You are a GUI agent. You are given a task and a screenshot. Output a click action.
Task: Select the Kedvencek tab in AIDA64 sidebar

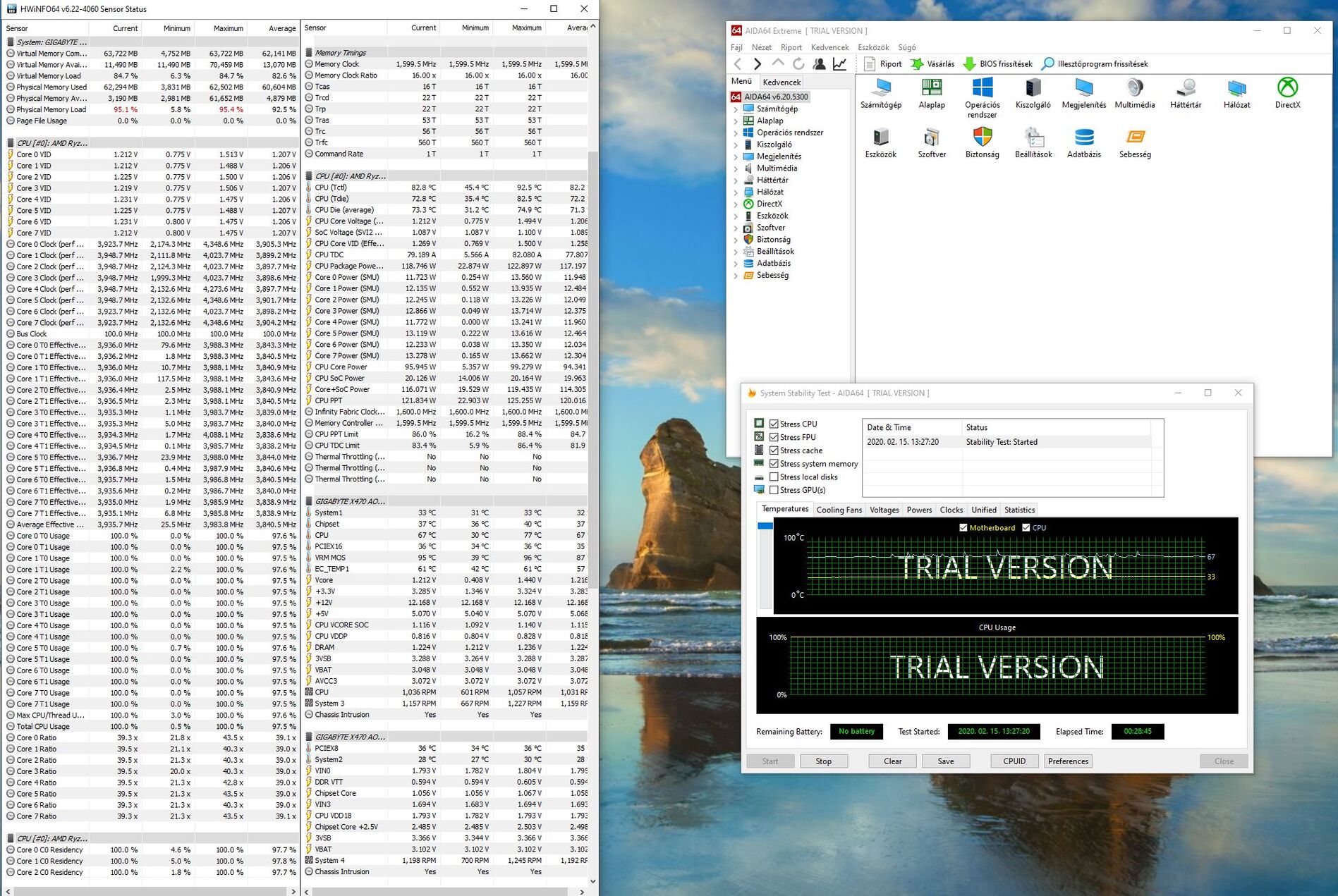[781, 82]
